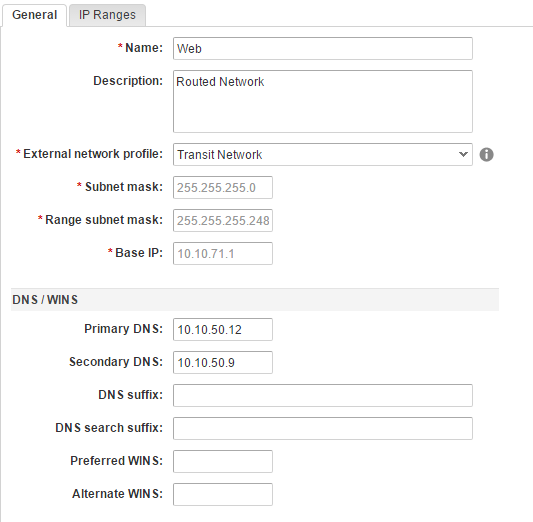Click the Base IP field
The height and width of the screenshot is (522, 533).
pyautogui.click(x=223, y=253)
